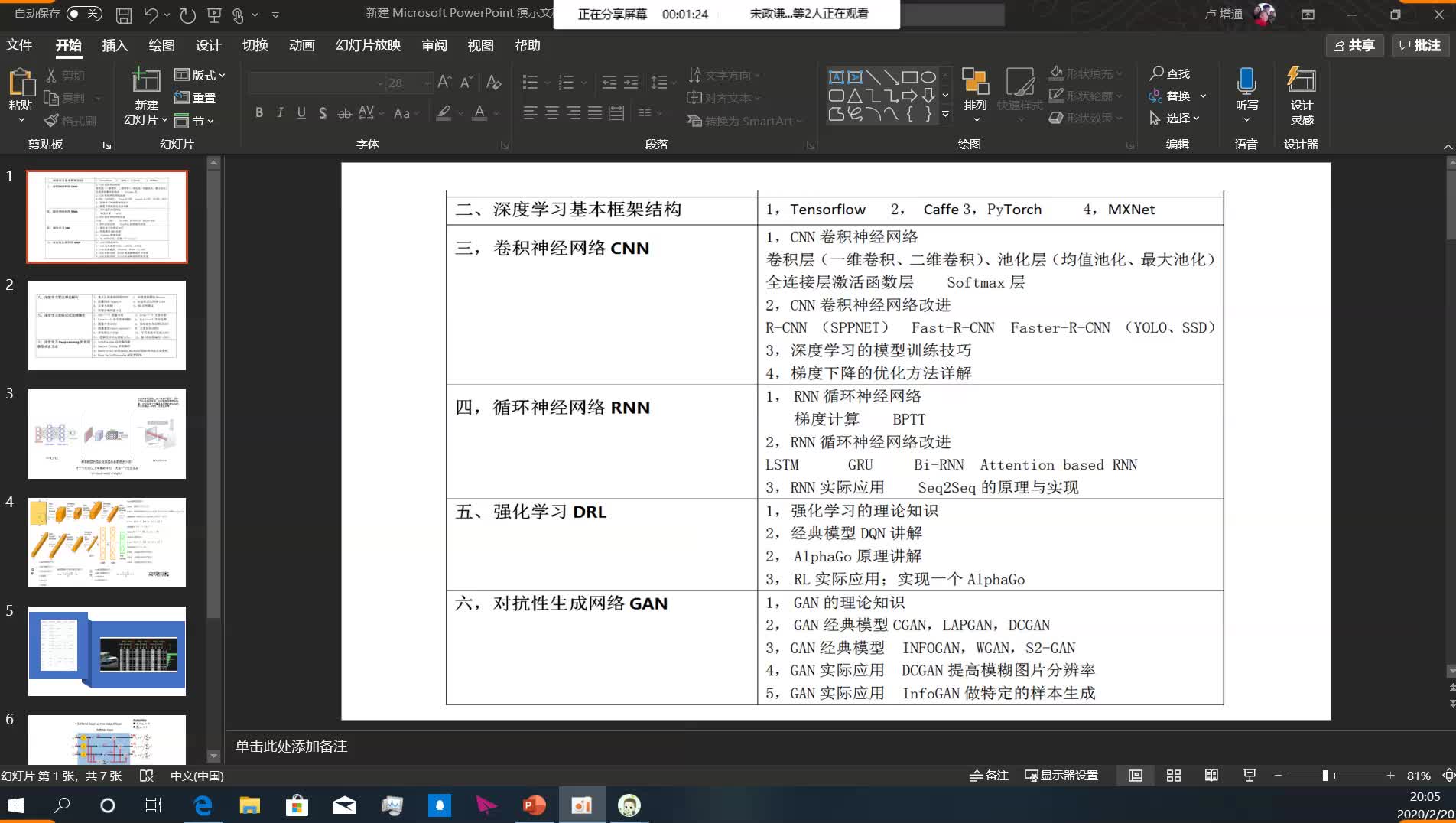The height and width of the screenshot is (823, 1456).
Task: Open the Animations tab
Action: tap(302, 45)
